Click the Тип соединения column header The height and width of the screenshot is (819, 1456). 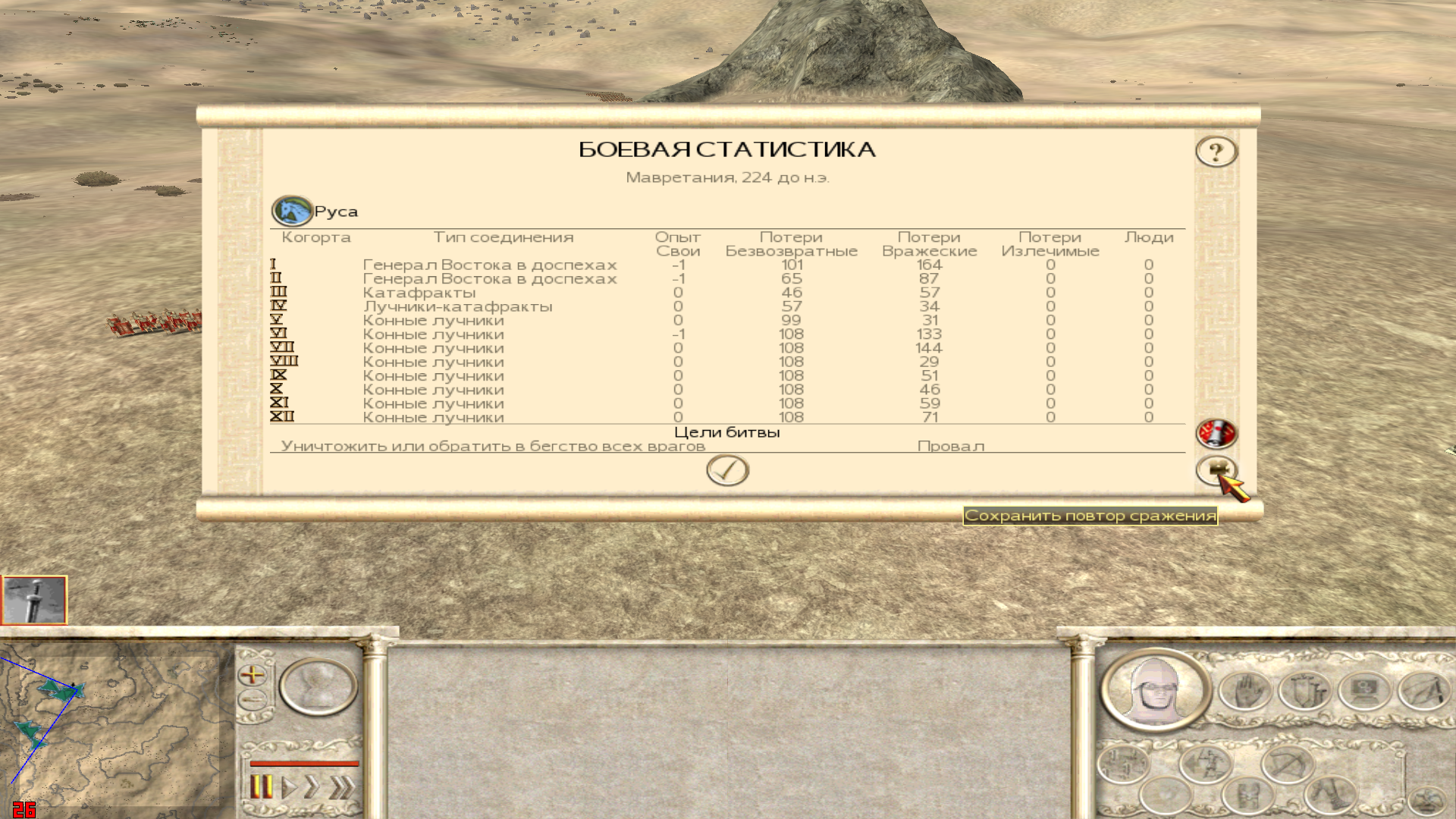[504, 237]
